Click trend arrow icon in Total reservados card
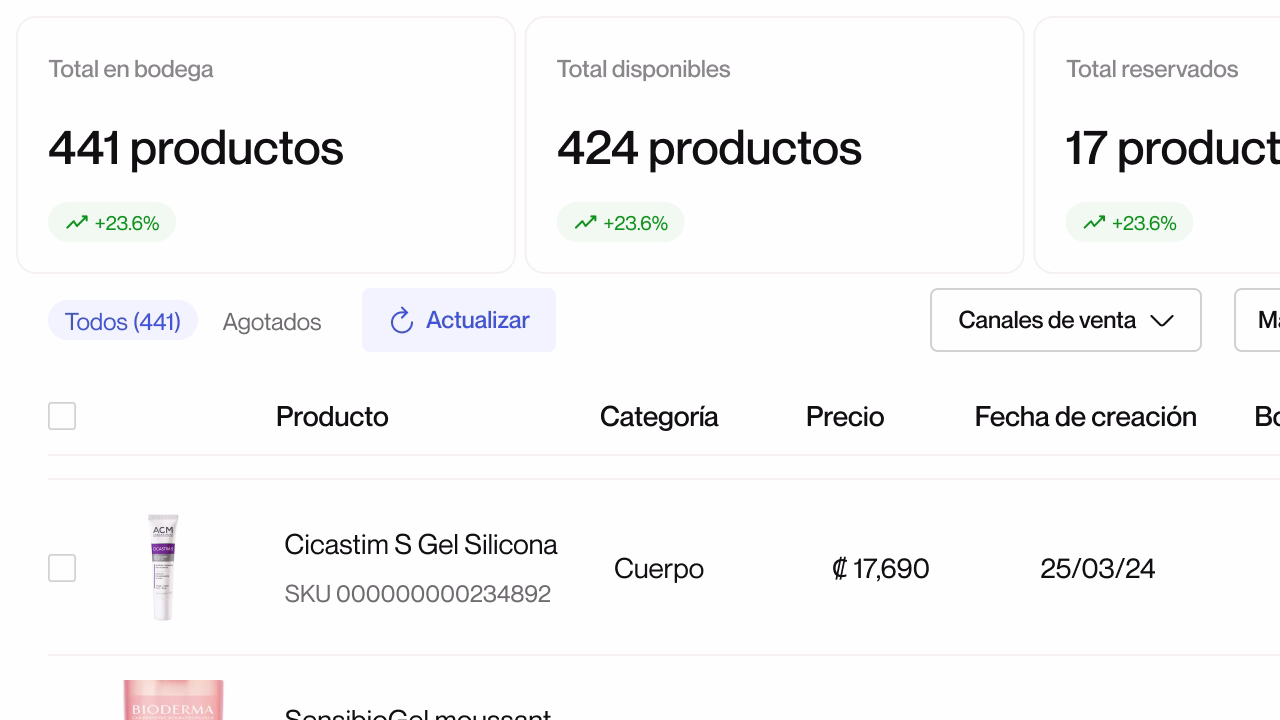The height and width of the screenshot is (720, 1280). tap(1094, 223)
